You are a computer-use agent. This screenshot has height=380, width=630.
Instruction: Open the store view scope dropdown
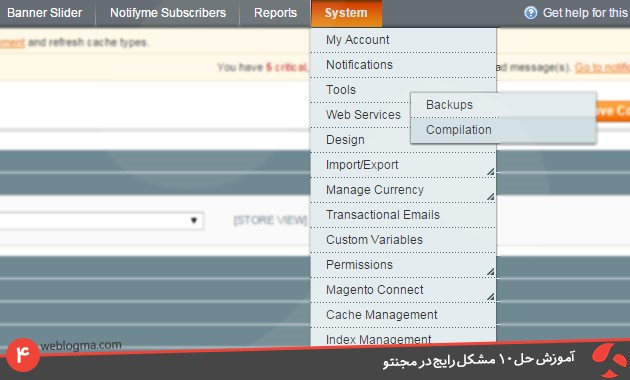coord(102,221)
